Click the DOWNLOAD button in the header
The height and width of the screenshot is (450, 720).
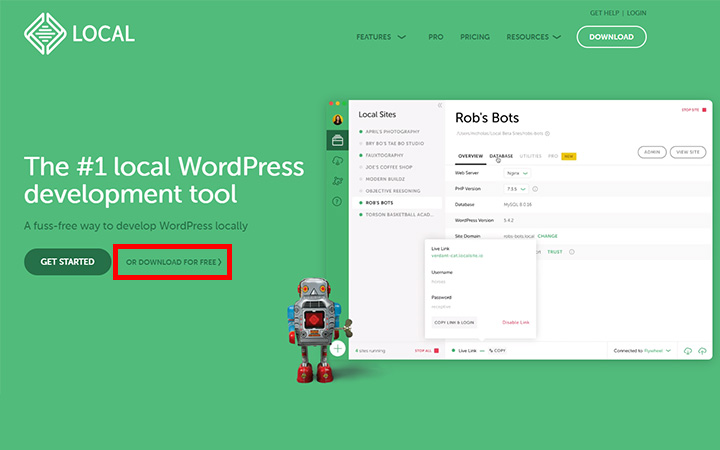(611, 37)
